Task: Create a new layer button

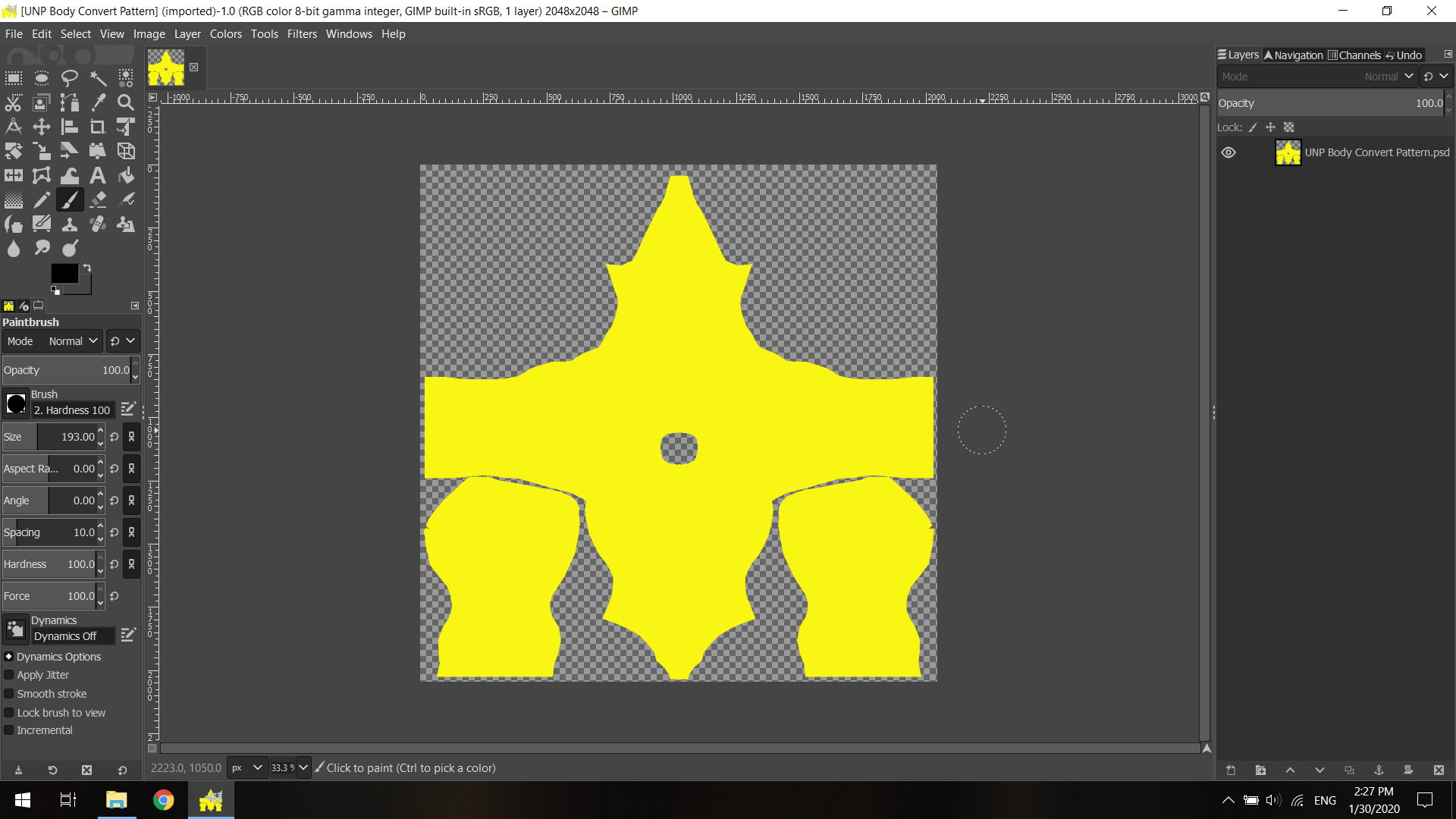Action: pyautogui.click(x=1231, y=770)
